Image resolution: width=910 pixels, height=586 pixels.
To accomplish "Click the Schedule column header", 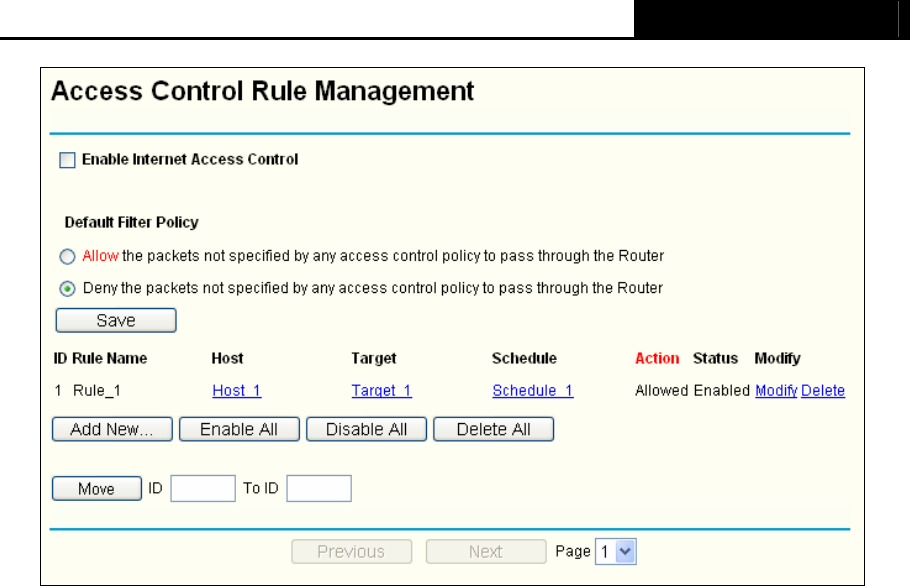I will click(524, 359).
